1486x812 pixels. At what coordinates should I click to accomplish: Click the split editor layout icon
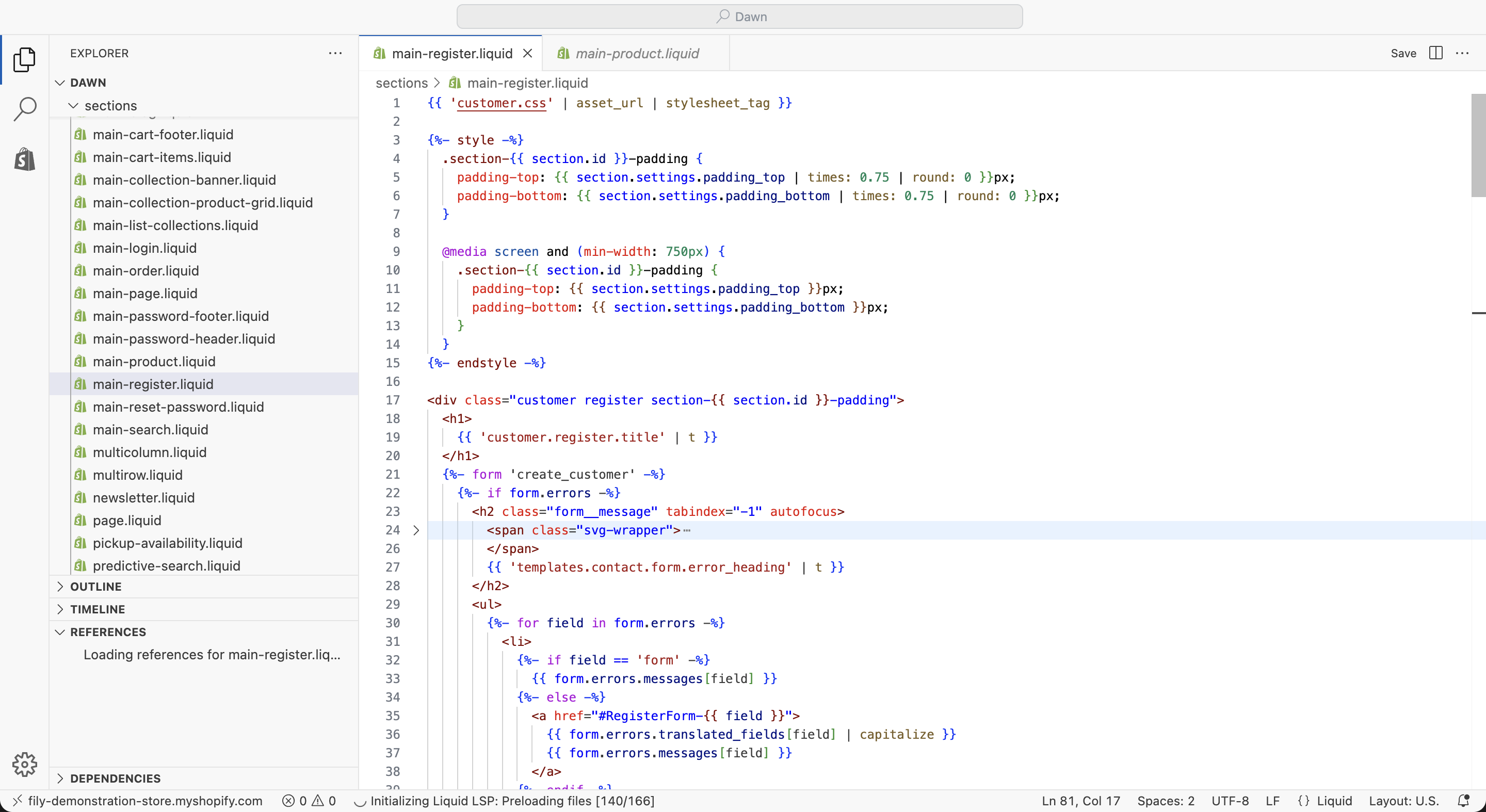[1436, 53]
